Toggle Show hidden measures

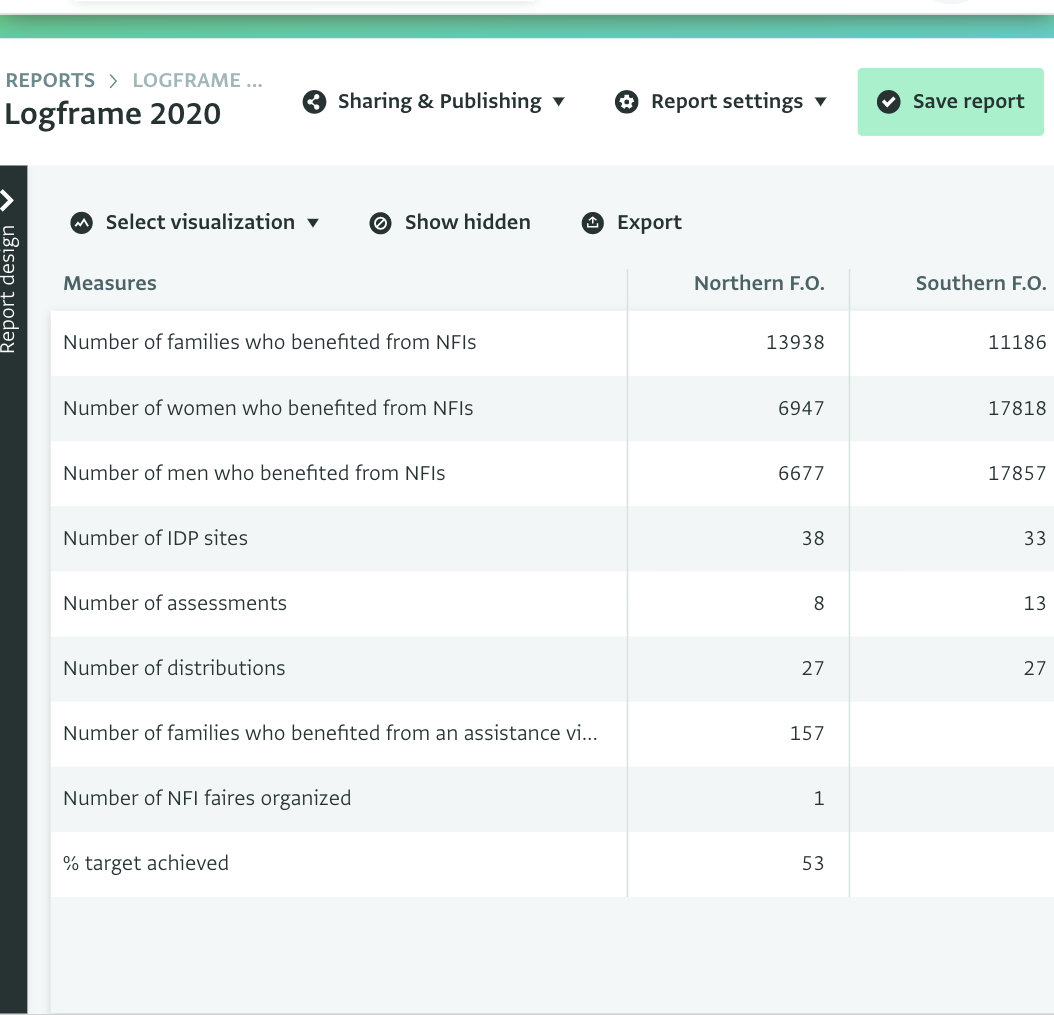(x=467, y=223)
